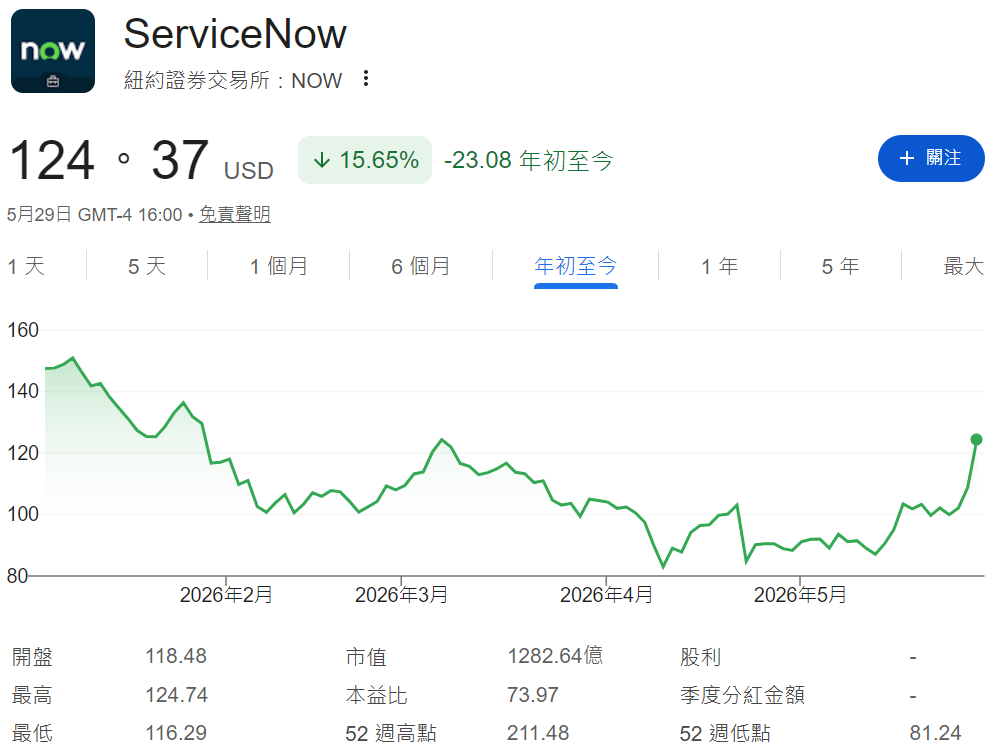1003x747 pixels.
Task: Click the down arrow in 15.65% badge
Action: (x=322, y=160)
